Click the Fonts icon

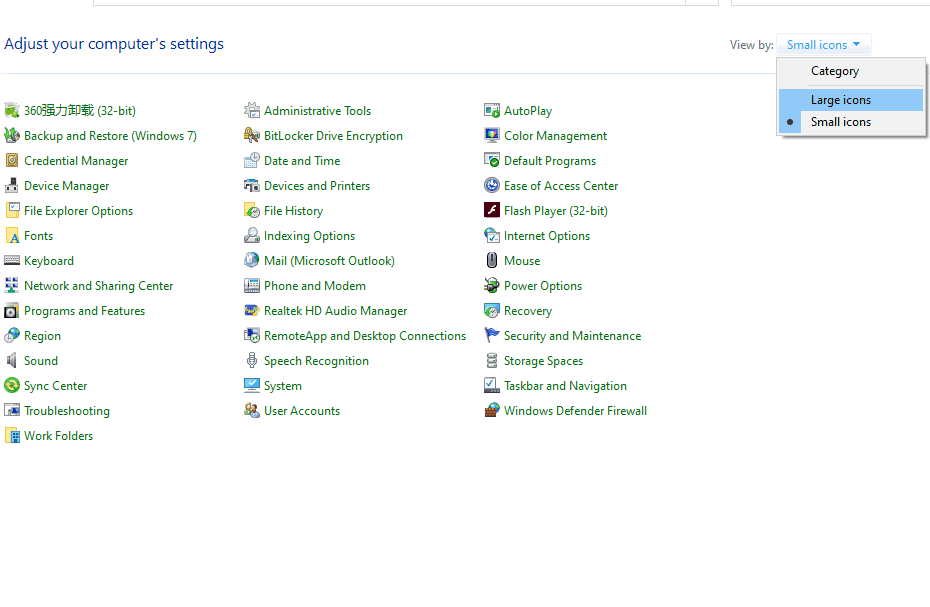(12, 236)
